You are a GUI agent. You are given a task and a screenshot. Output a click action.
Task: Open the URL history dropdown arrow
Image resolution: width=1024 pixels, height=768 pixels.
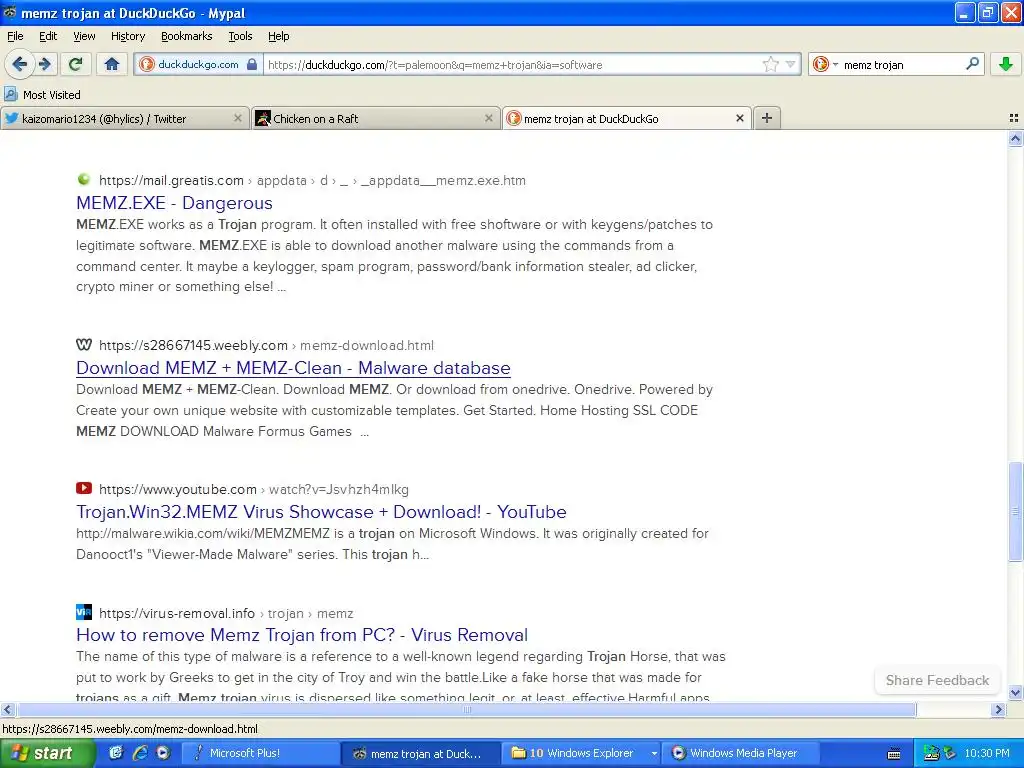[x=790, y=64]
